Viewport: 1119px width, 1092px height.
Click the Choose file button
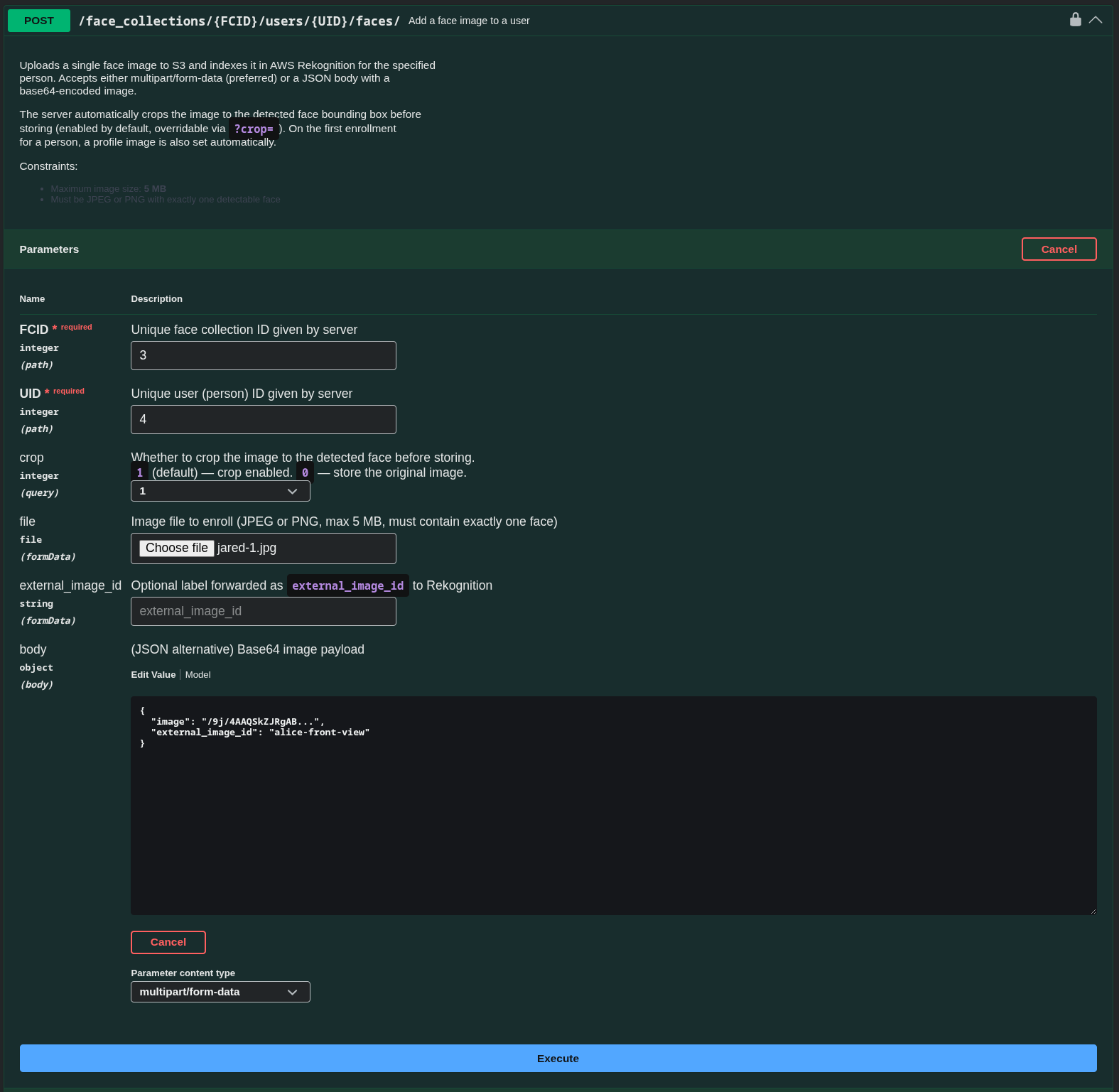pyautogui.click(x=176, y=548)
